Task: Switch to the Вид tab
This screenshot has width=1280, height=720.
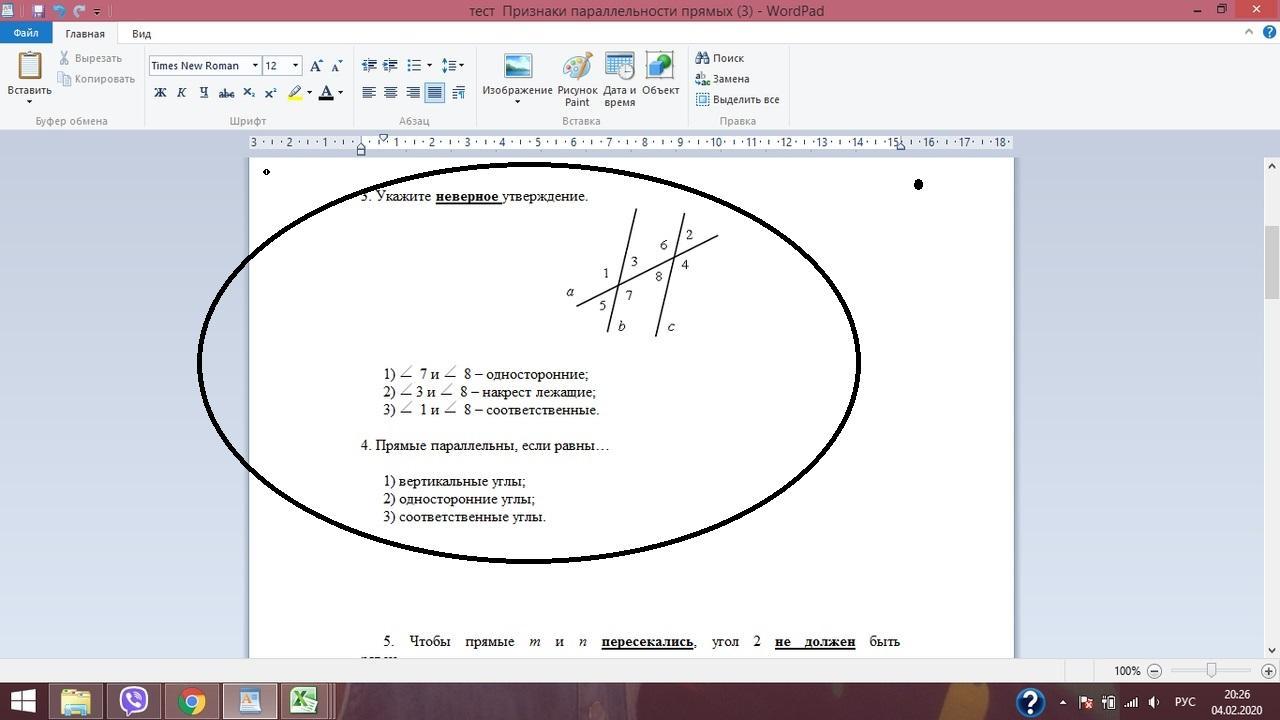Action: [142, 33]
